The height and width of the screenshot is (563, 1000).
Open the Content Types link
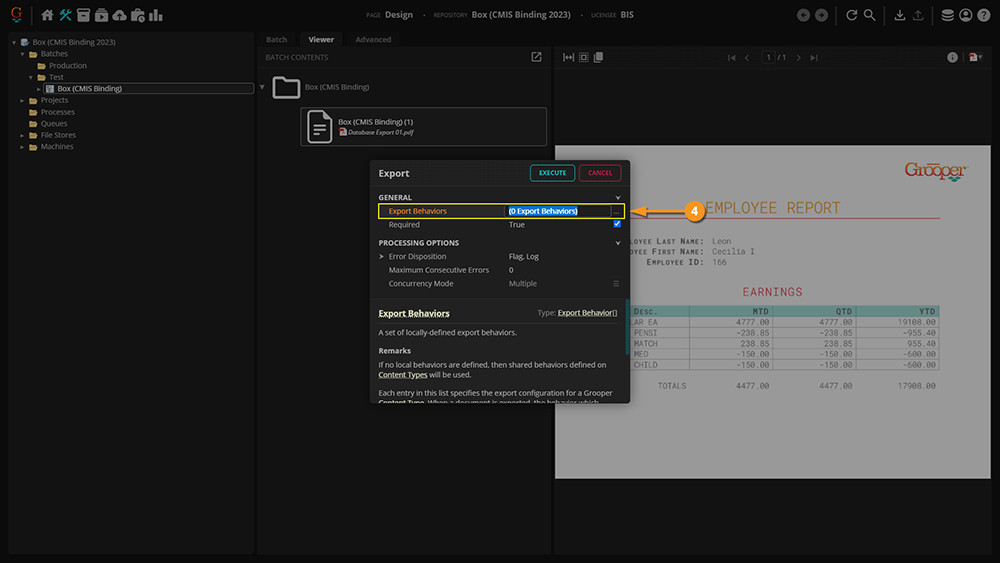coord(402,375)
